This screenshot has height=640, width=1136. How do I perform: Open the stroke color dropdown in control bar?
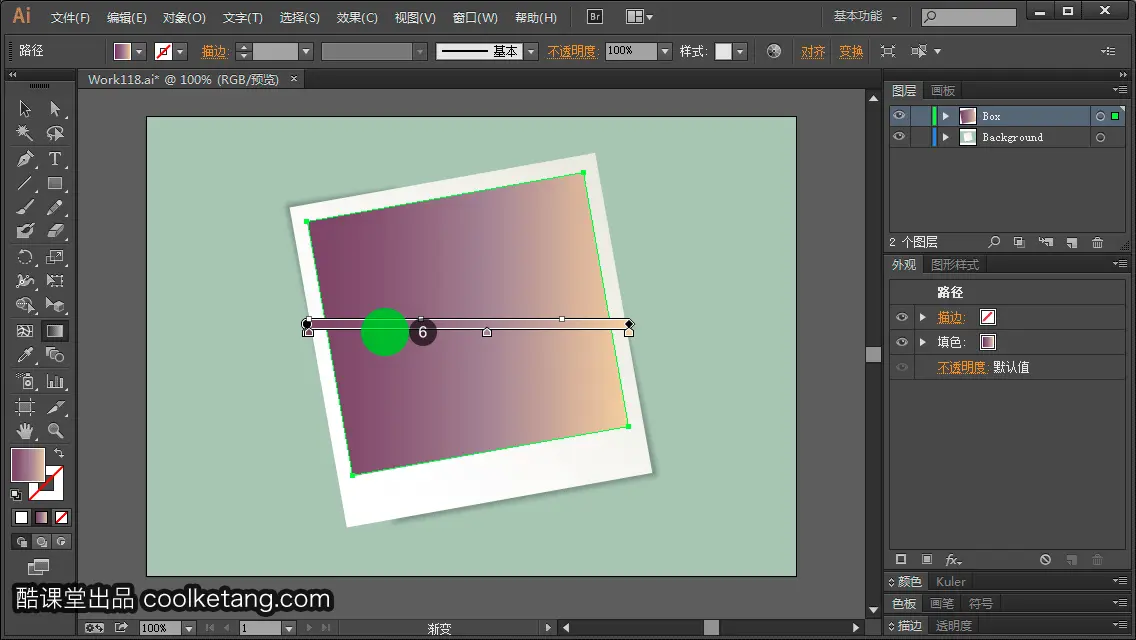[180, 51]
